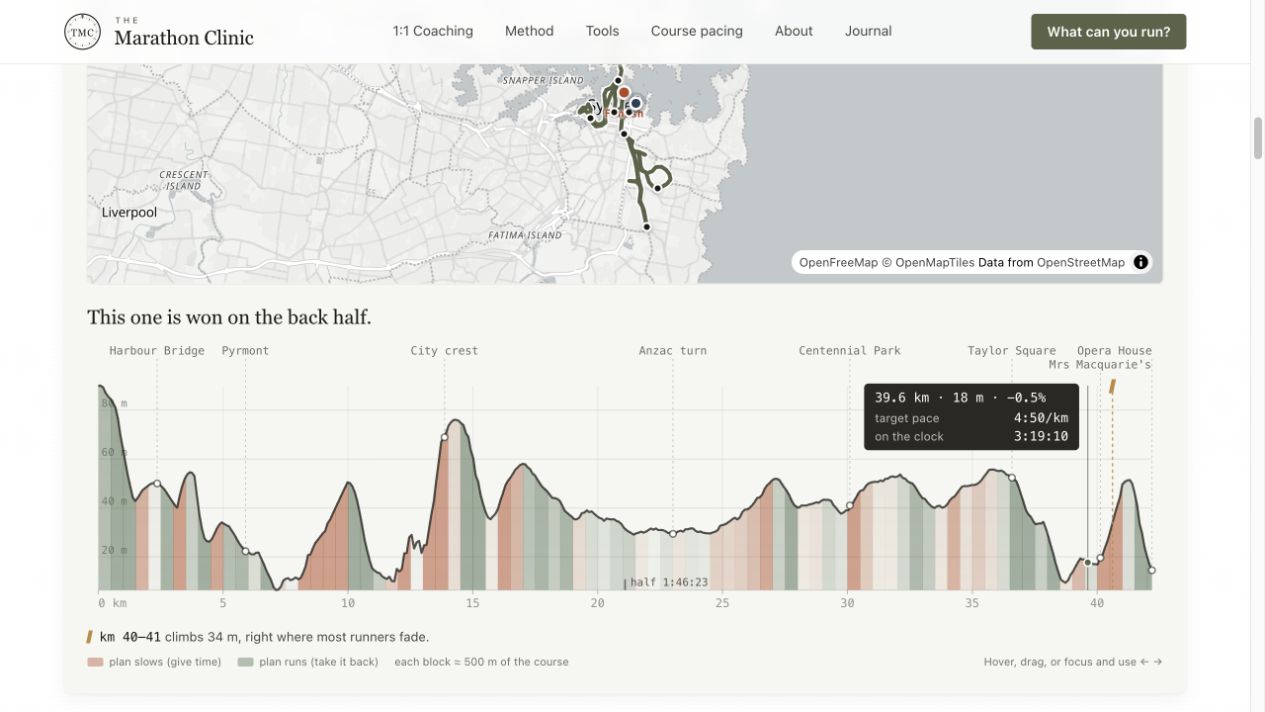The image size is (1265, 712).
Task: Follow the OpenMapTiles attribution link
Action: pos(934,262)
